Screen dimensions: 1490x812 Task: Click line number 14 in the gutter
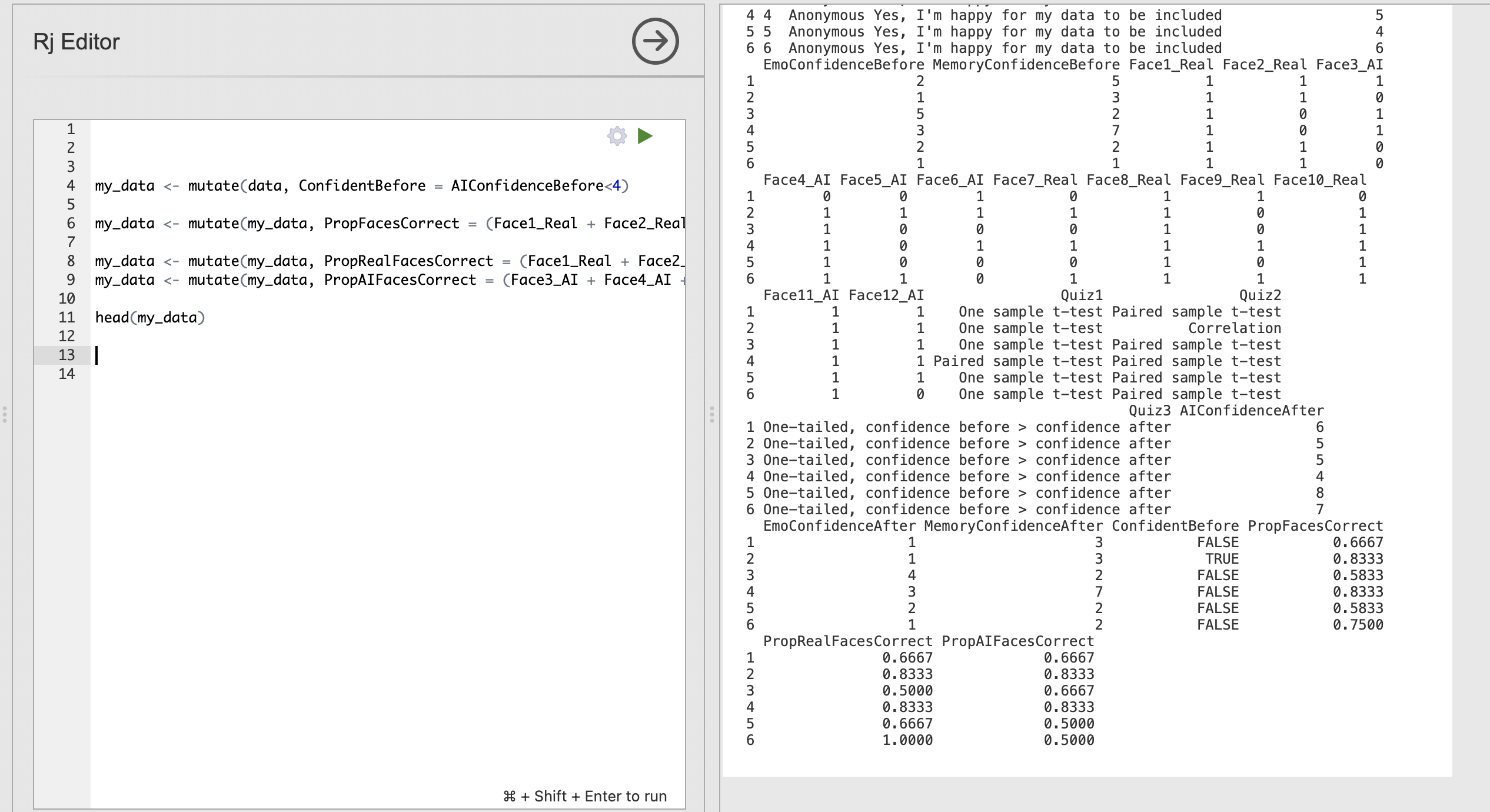point(66,374)
